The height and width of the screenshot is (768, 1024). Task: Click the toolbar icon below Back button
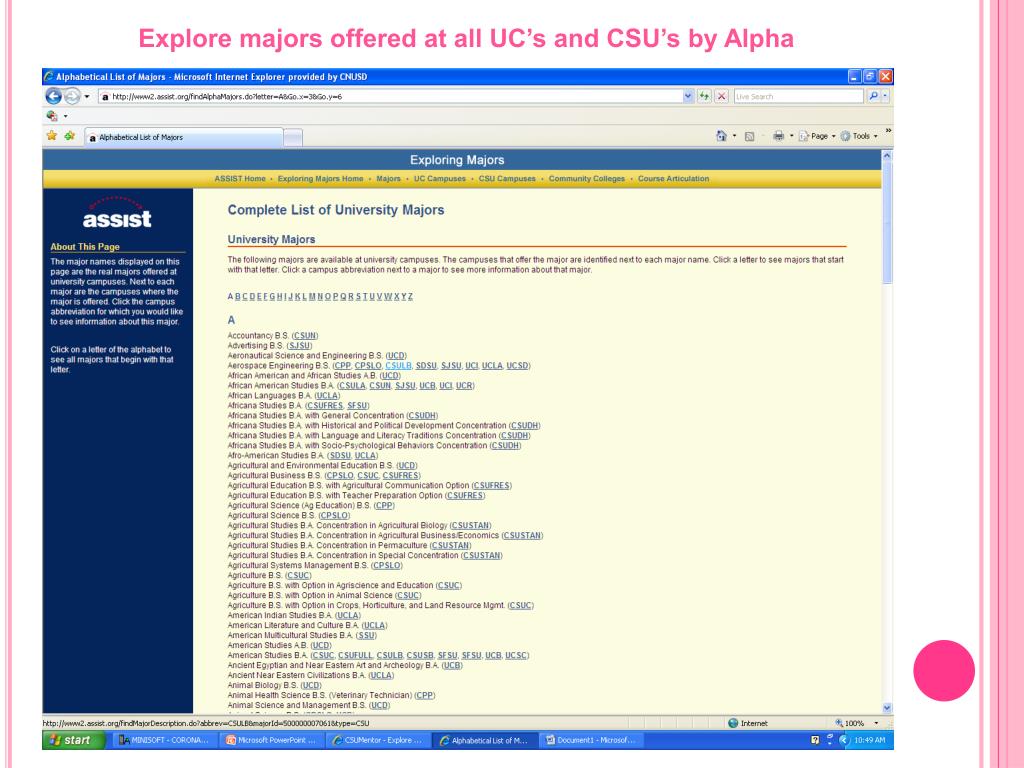point(52,116)
